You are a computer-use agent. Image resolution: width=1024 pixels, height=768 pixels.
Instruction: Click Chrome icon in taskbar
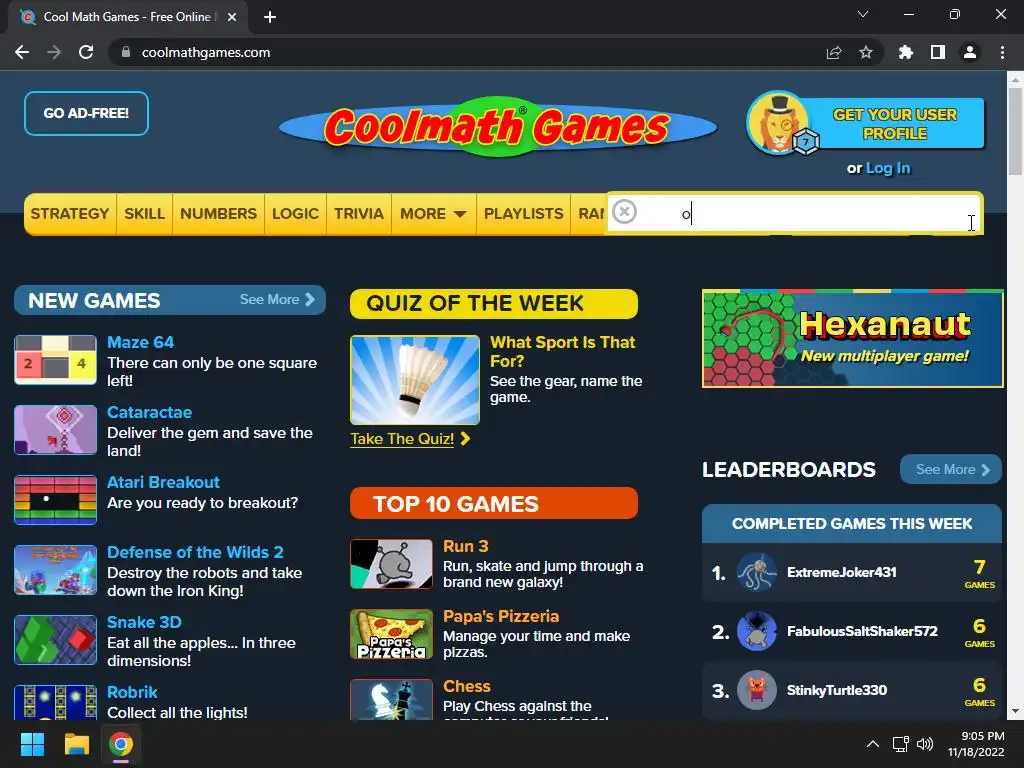click(x=121, y=744)
